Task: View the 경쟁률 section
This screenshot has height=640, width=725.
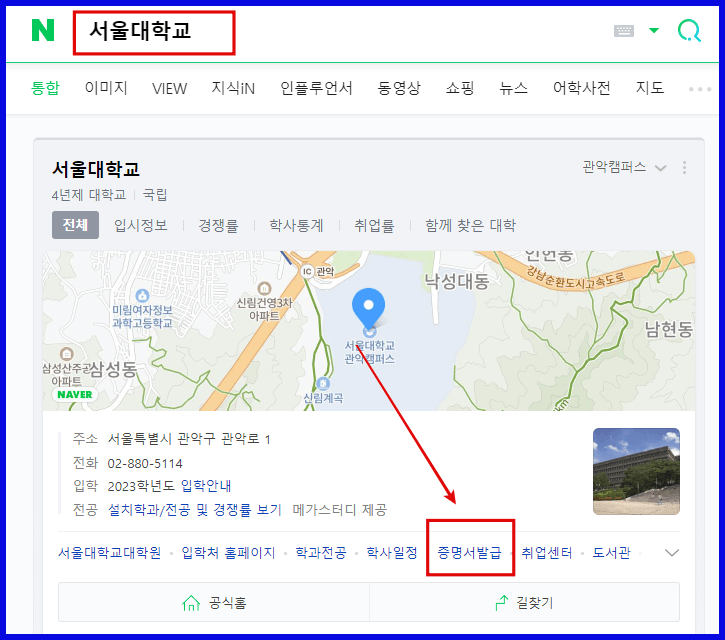Action: pyautogui.click(x=218, y=226)
